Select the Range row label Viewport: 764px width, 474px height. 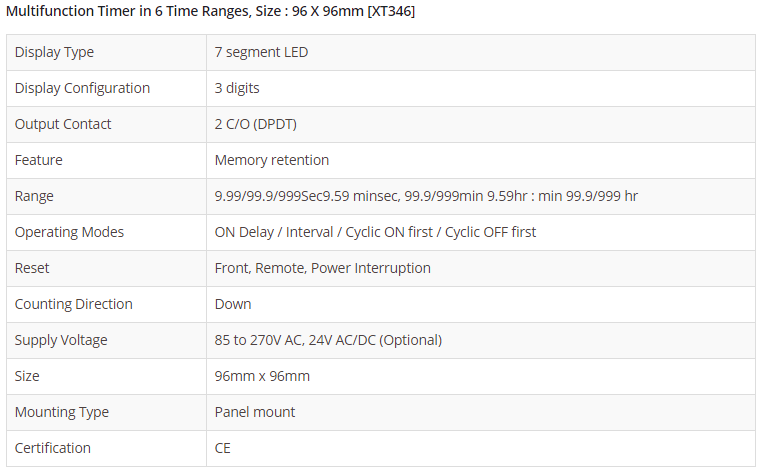(x=34, y=196)
